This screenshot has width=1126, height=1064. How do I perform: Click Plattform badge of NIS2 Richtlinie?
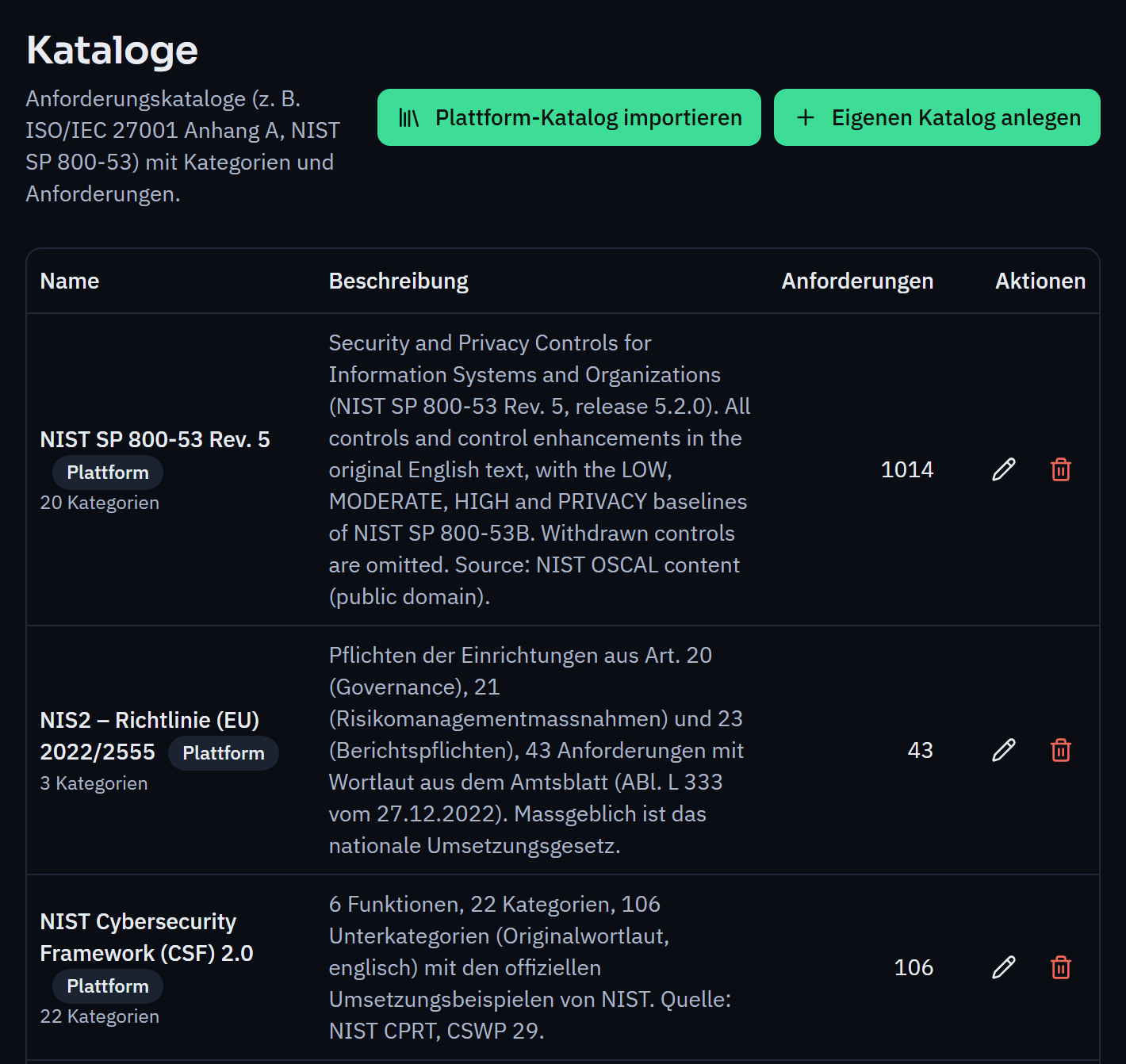(224, 753)
